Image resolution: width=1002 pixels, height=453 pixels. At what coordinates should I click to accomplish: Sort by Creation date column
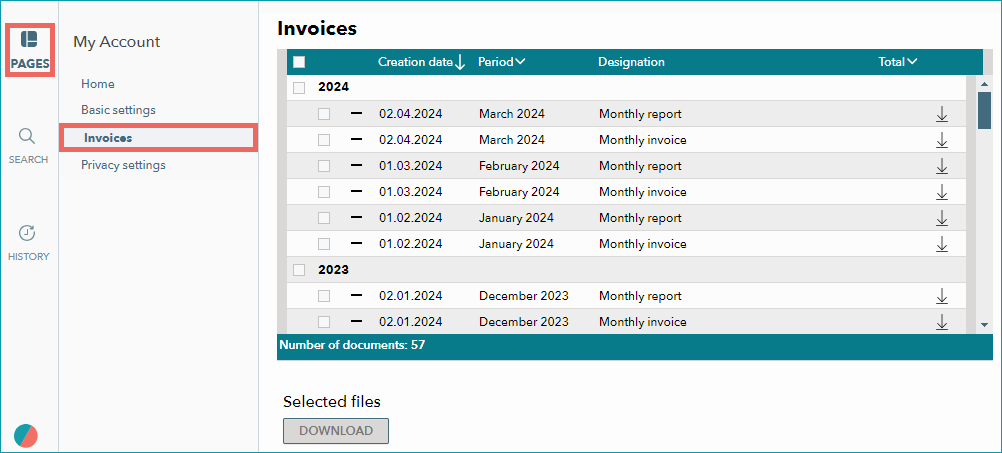coord(422,62)
